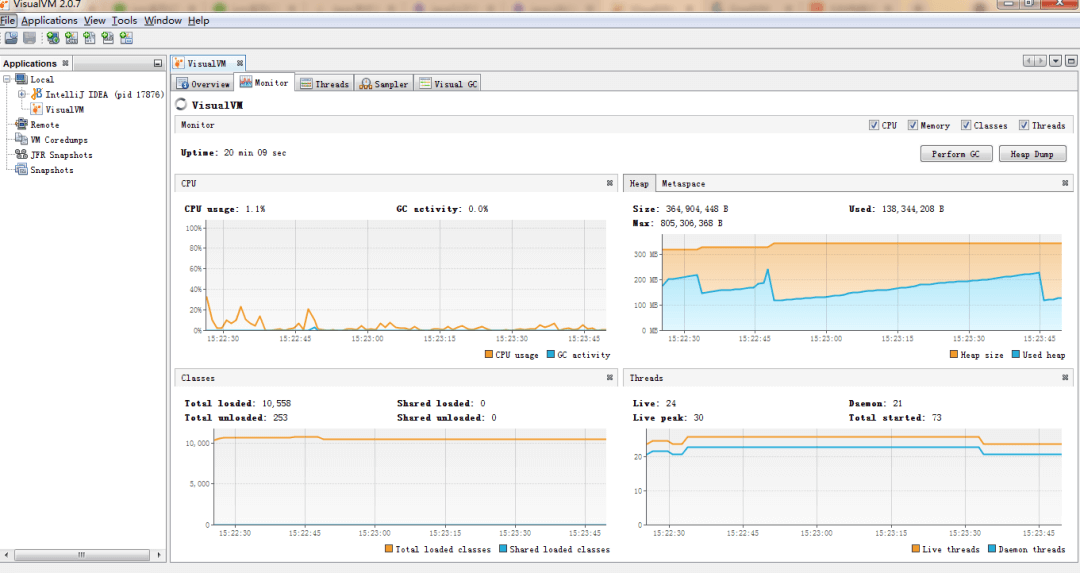The width and height of the screenshot is (1080, 573).
Task: Click the GC activity blue legend swatch
Action: point(550,354)
